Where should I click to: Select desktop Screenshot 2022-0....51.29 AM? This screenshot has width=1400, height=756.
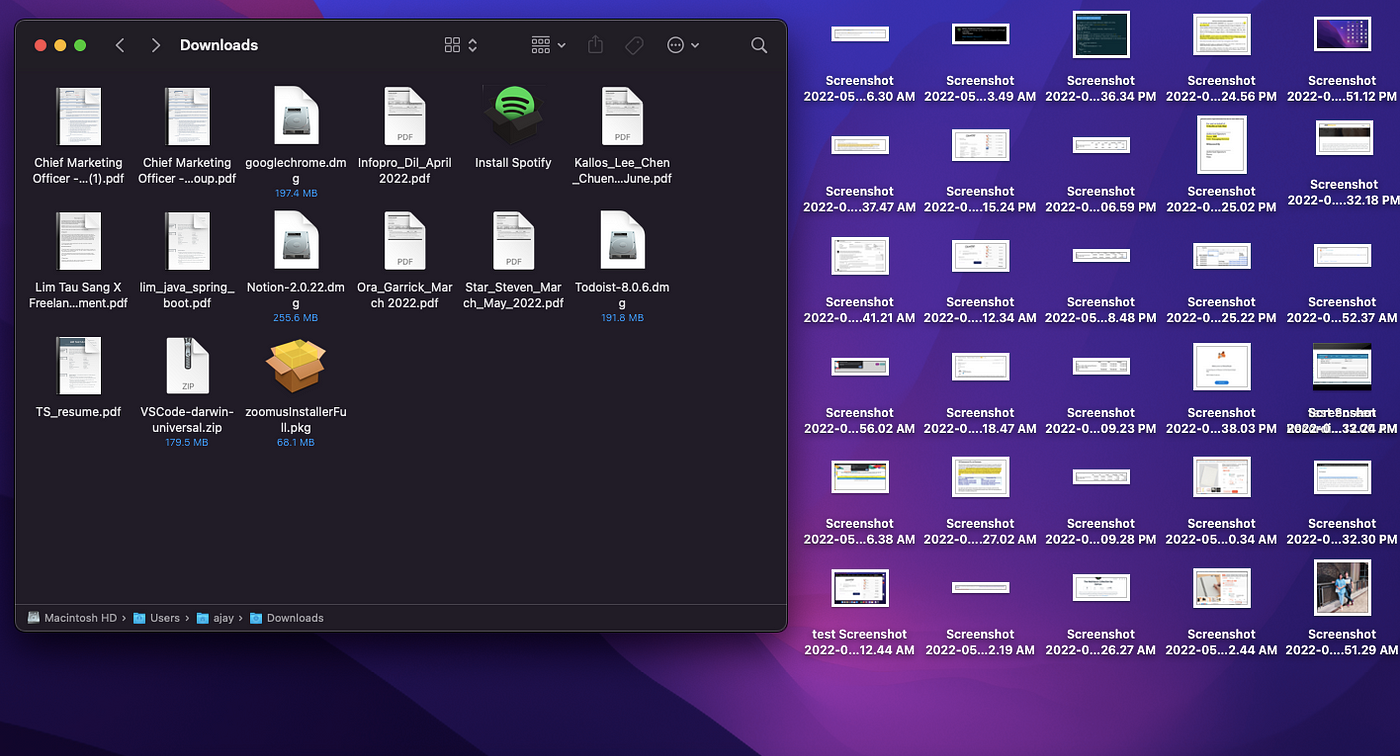[x=1342, y=588]
